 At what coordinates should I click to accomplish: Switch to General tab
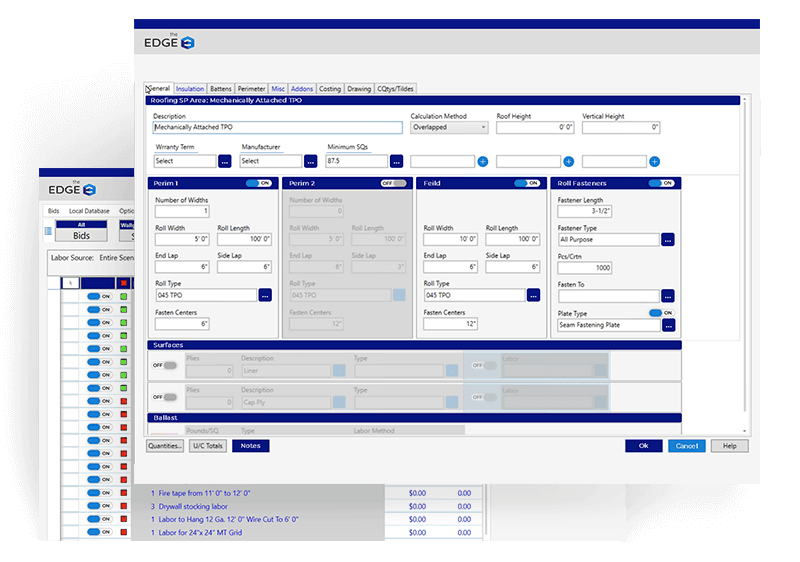159,88
